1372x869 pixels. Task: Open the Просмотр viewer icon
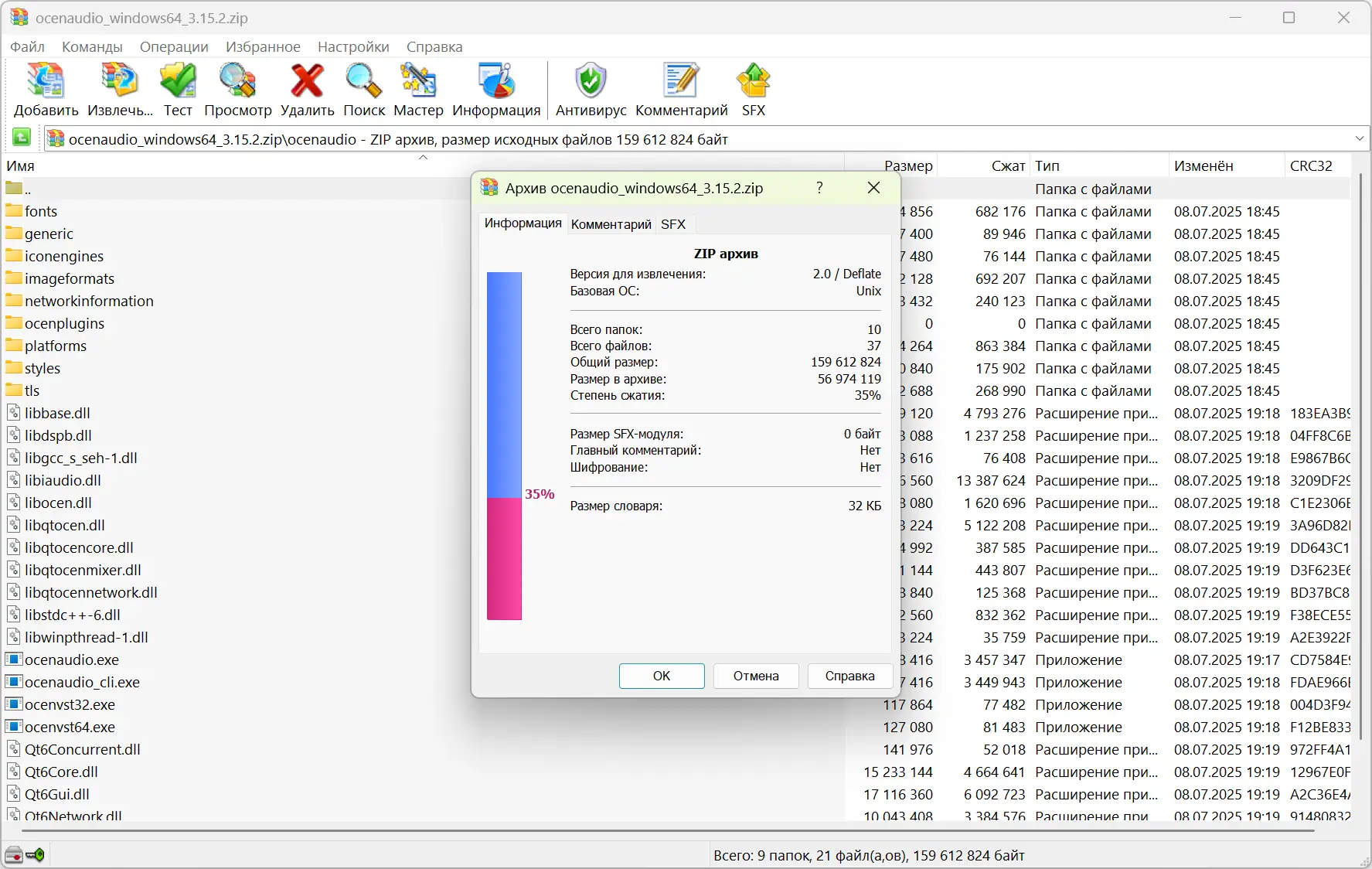pos(237,82)
